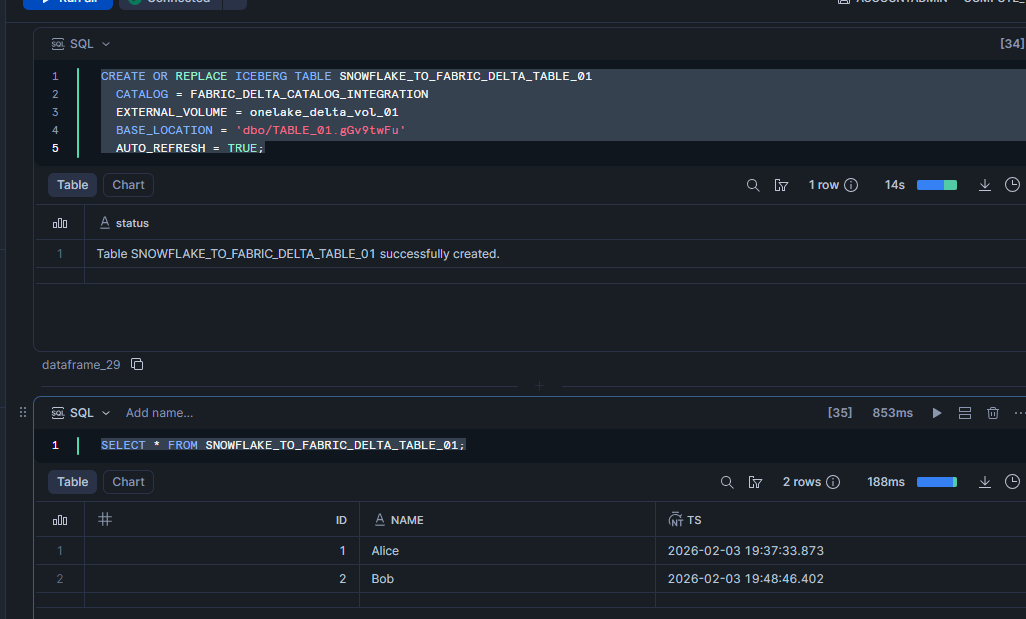
Task: Select Table tab in the first result
Action: click(x=73, y=185)
